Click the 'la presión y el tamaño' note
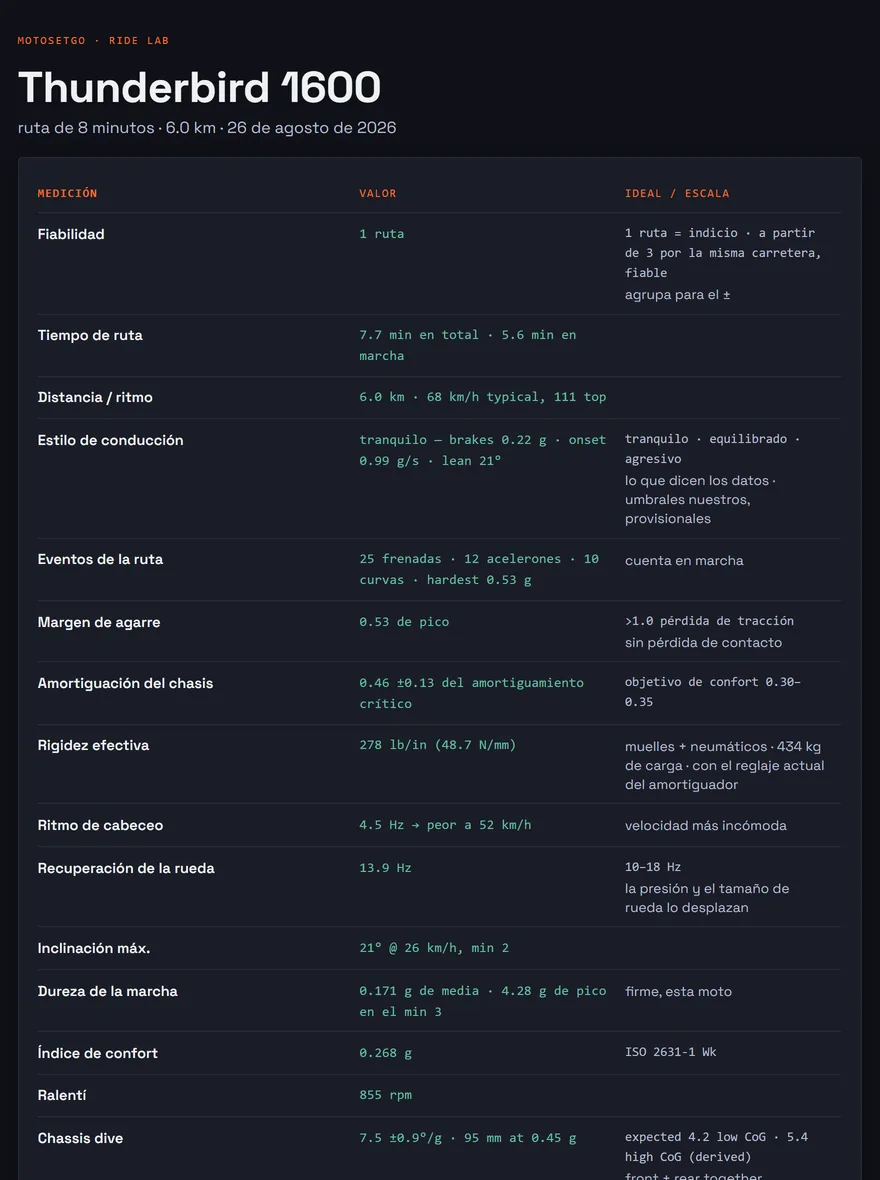The width and height of the screenshot is (880, 1180). (707, 898)
